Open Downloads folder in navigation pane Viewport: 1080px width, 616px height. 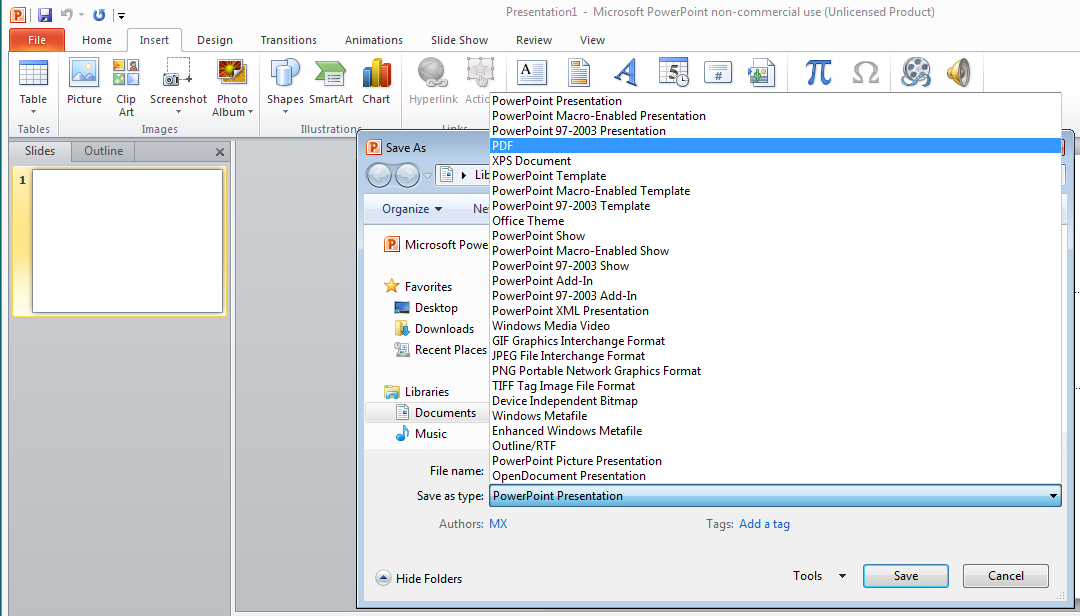[434, 329]
